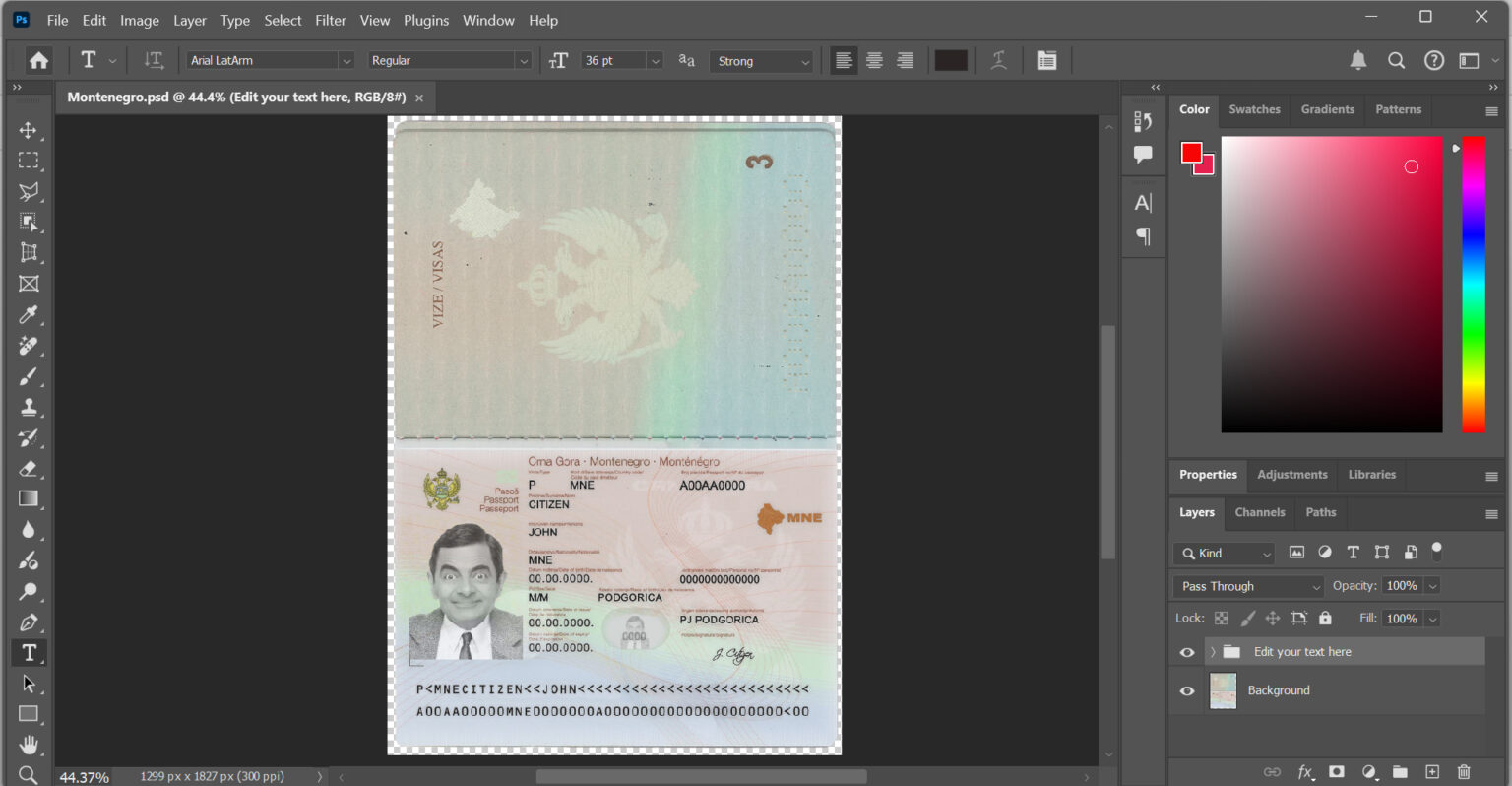Image resolution: width=1512 pixels, height=786 pixels.
Task: Expand the Edit your text here group
Action: [x=1213, y=652]
